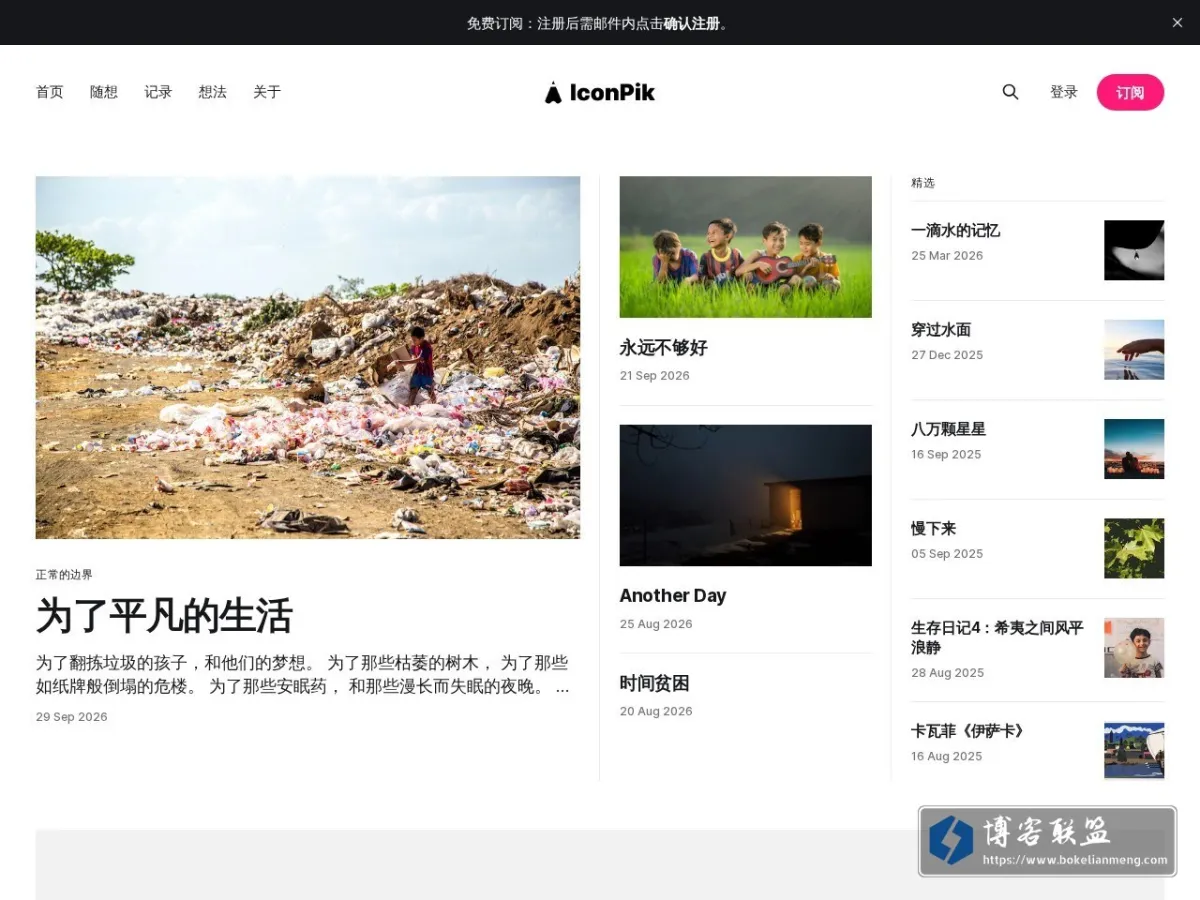This screenshot has height=900, width=1200.
Task: Click the 25 Aug 2026 date
Action: point(656,624)
